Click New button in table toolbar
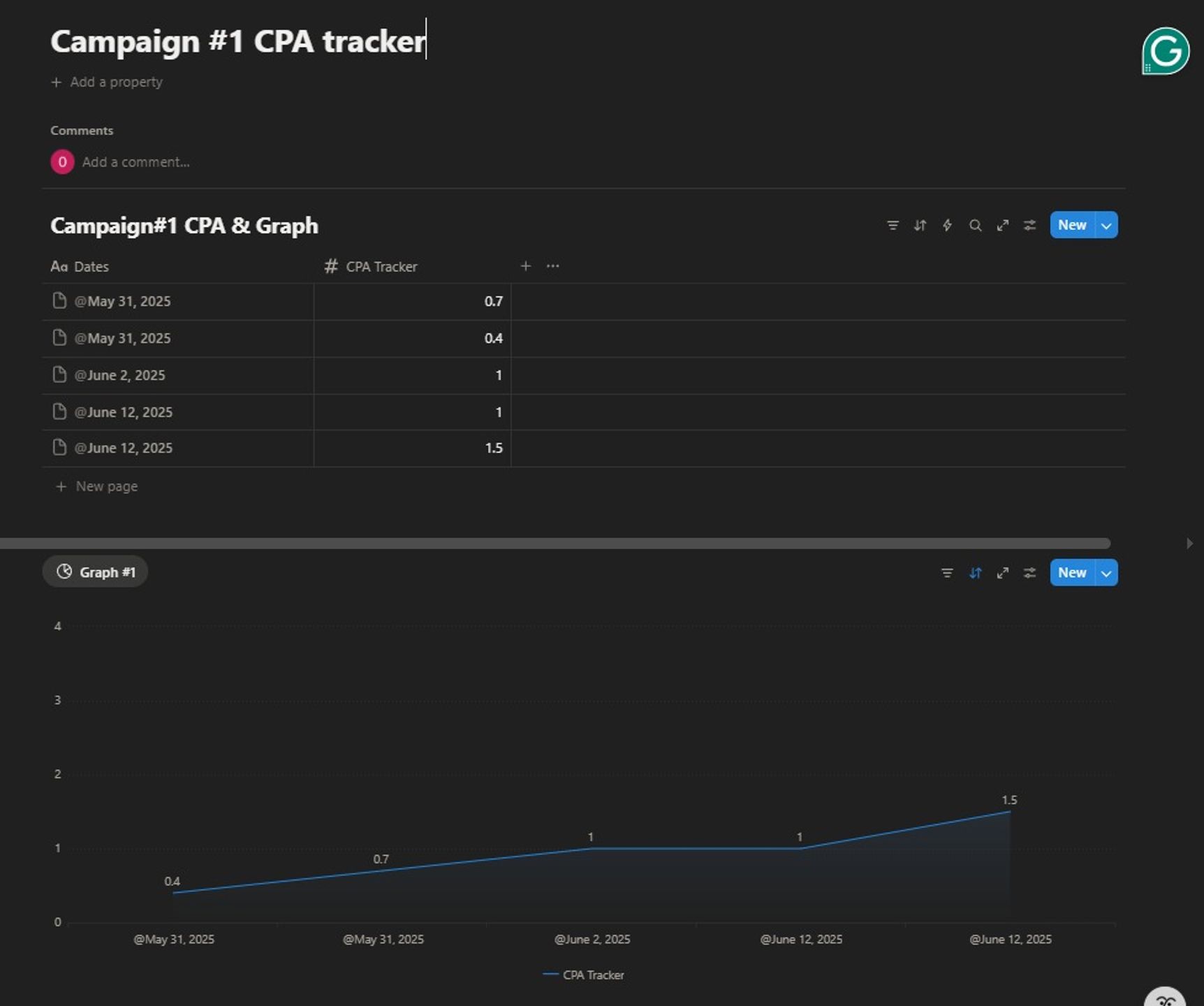Image resolution: width=1204 pixels, height=1006 pixels. pos(1072,225)
